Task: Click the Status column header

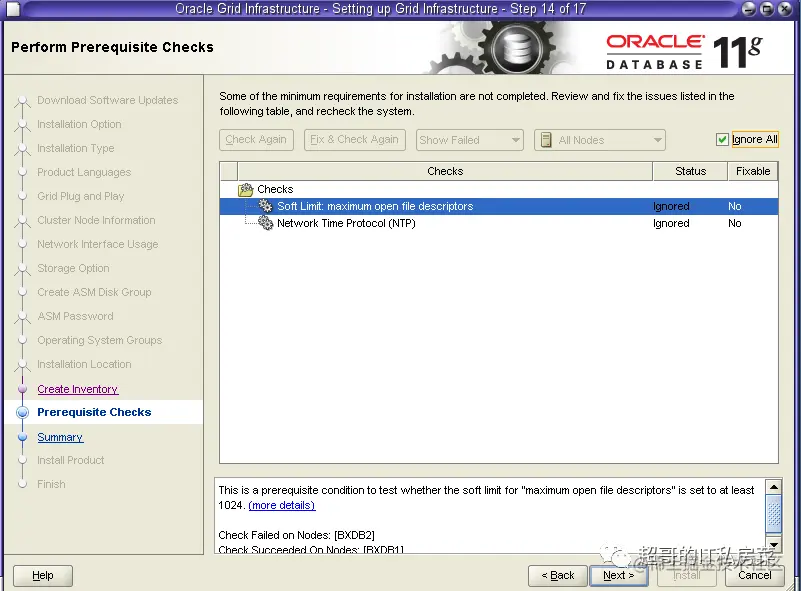Action: click(690, 171)
